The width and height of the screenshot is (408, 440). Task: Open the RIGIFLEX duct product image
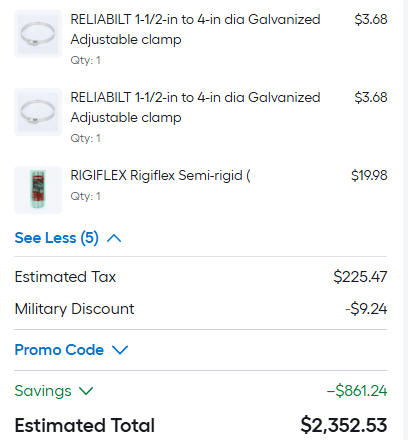(x=38, y=190)
